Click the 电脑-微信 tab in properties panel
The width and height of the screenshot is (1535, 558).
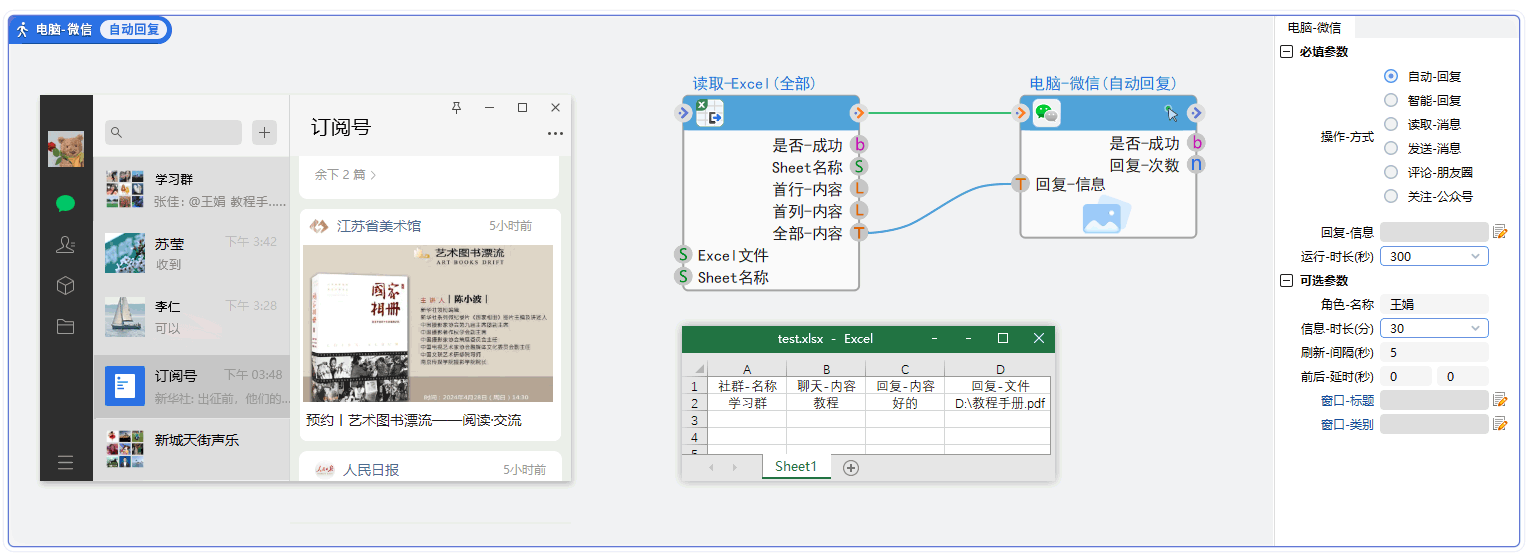coord(1314,28)
